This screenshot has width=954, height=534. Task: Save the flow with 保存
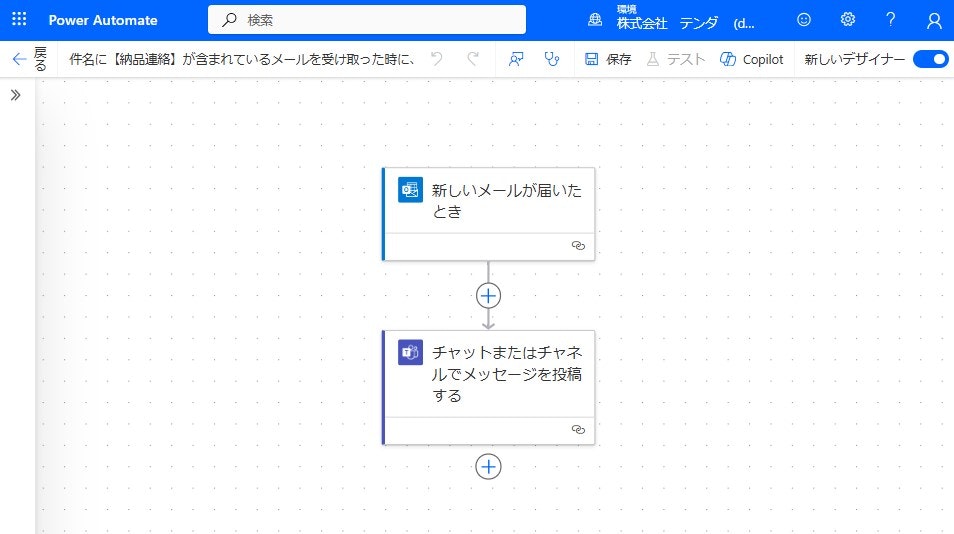608,59
